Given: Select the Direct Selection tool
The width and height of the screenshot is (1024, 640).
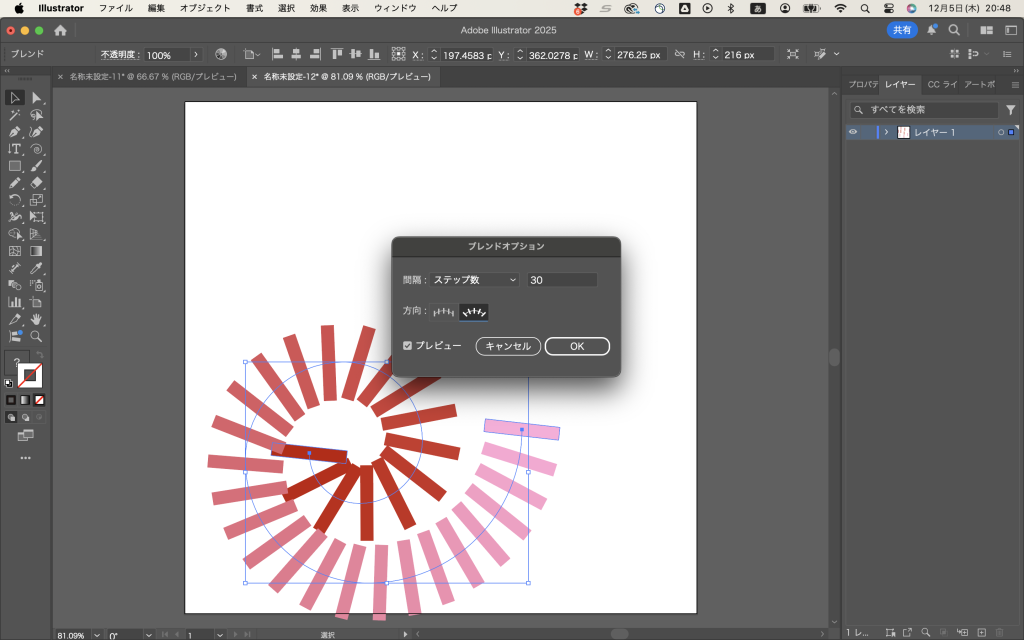Looking at the screenshot, I should (37, 98).
